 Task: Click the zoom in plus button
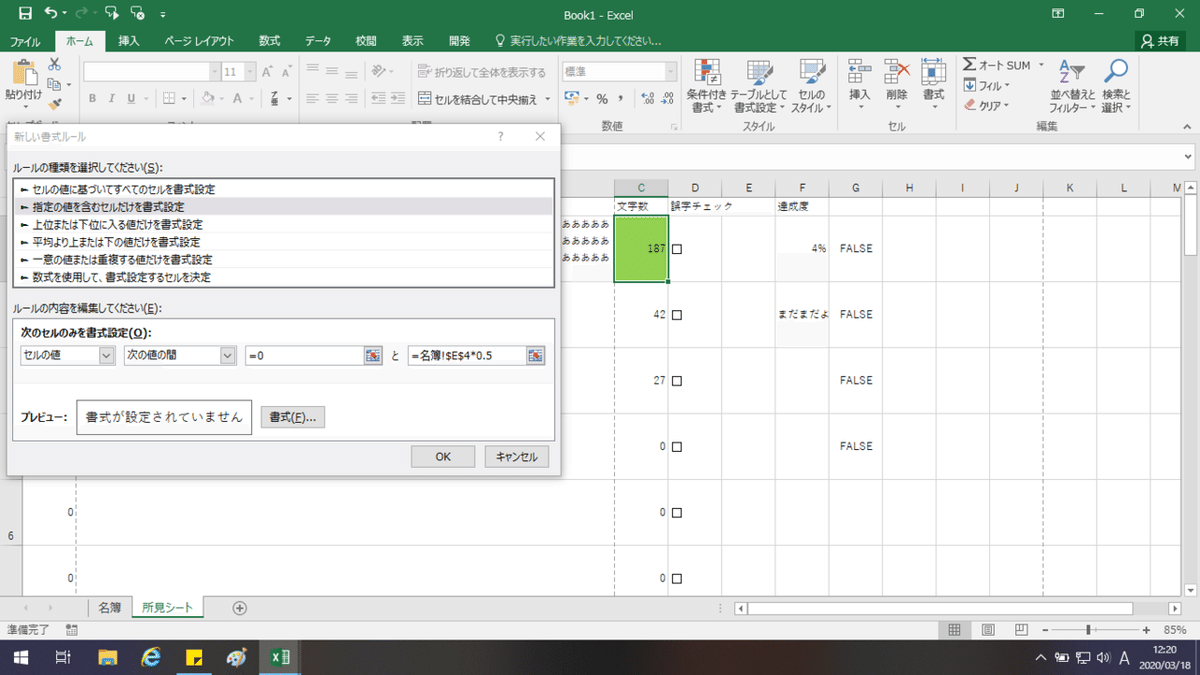pos(1148,630)
